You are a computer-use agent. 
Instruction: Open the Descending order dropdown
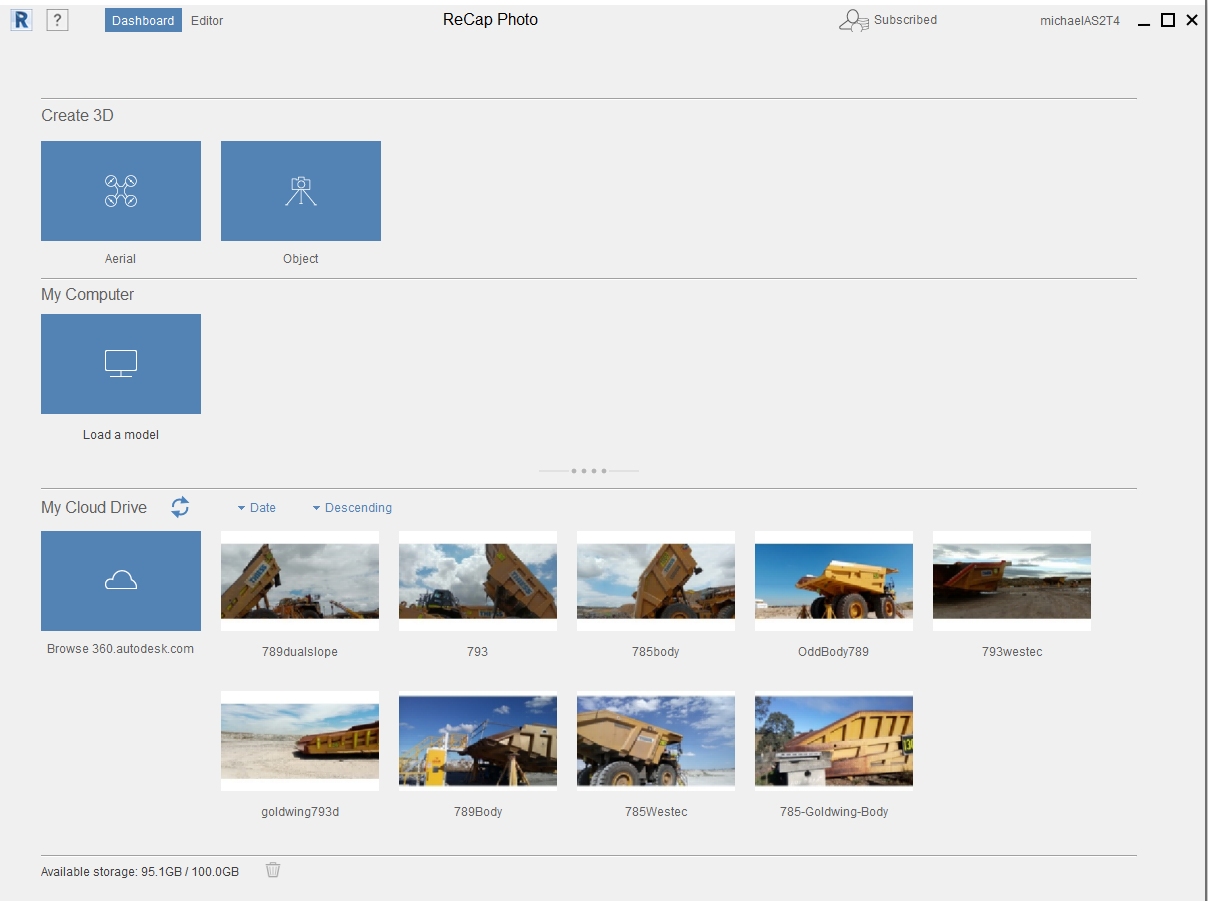(x=352, y=508)
